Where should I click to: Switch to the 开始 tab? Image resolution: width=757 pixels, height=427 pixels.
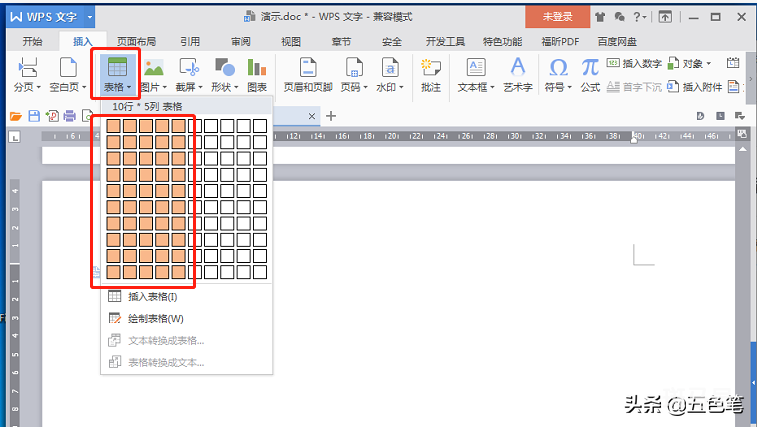click(x=32, y=42)
